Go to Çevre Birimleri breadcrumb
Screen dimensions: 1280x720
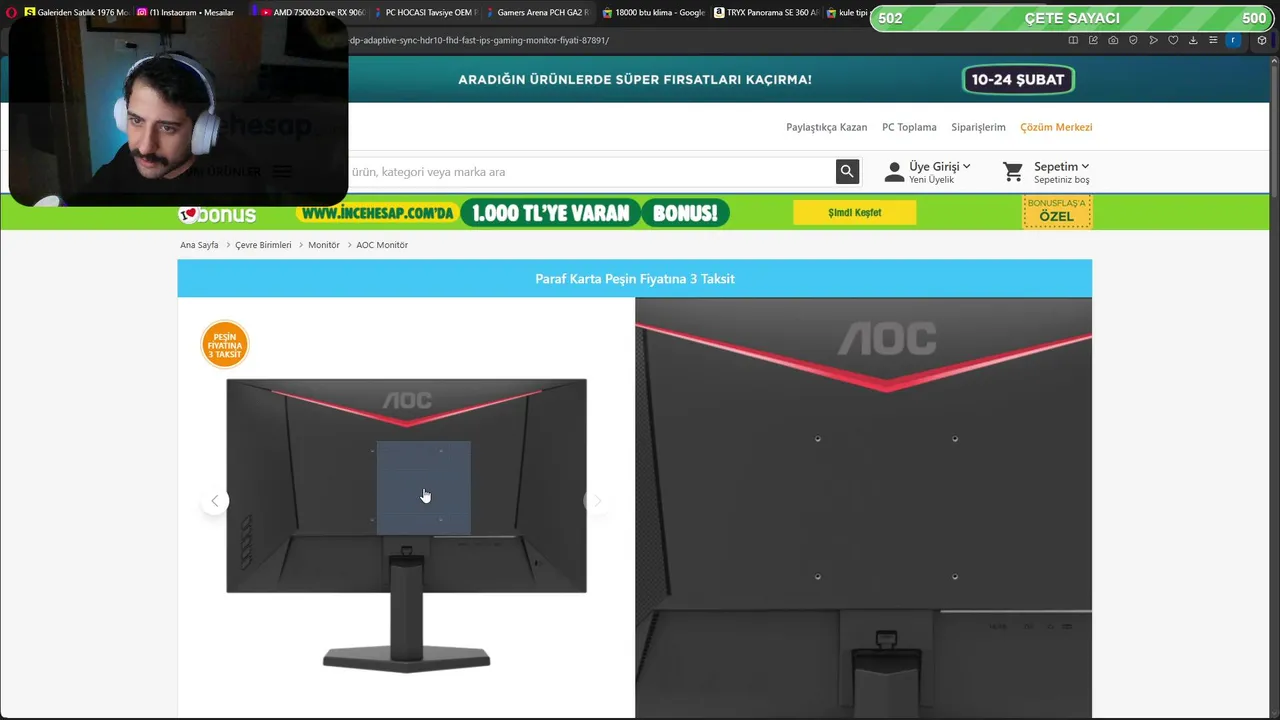[x=263, y=245]
